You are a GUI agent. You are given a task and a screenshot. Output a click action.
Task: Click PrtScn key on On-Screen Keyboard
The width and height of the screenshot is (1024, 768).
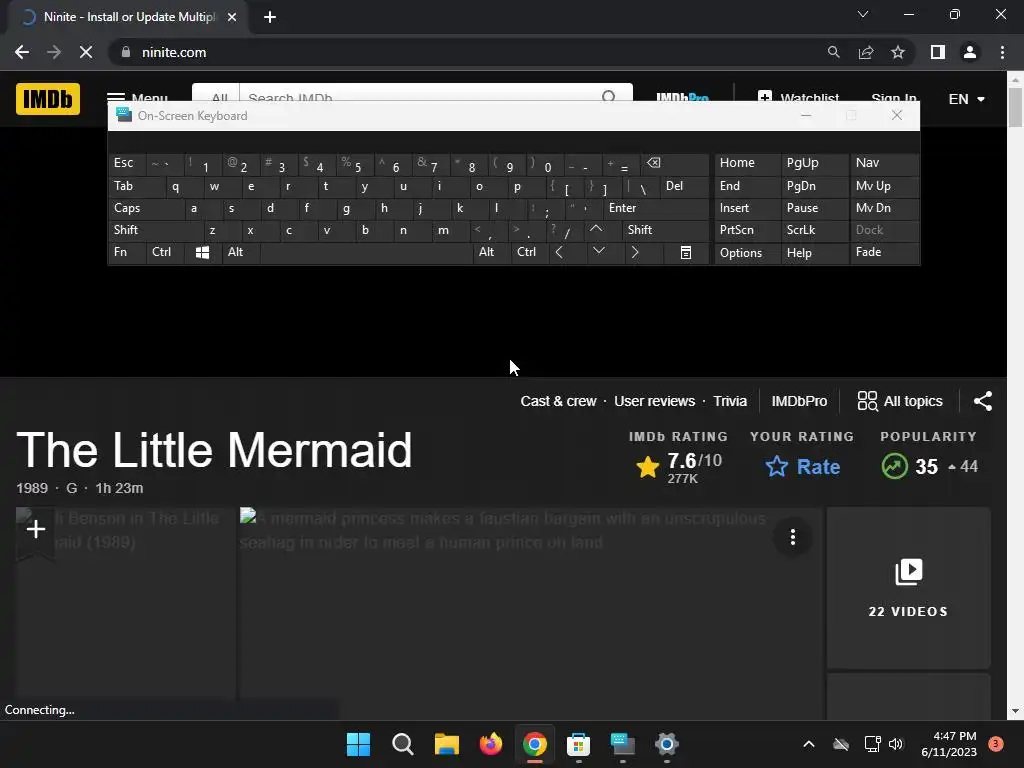747,230
